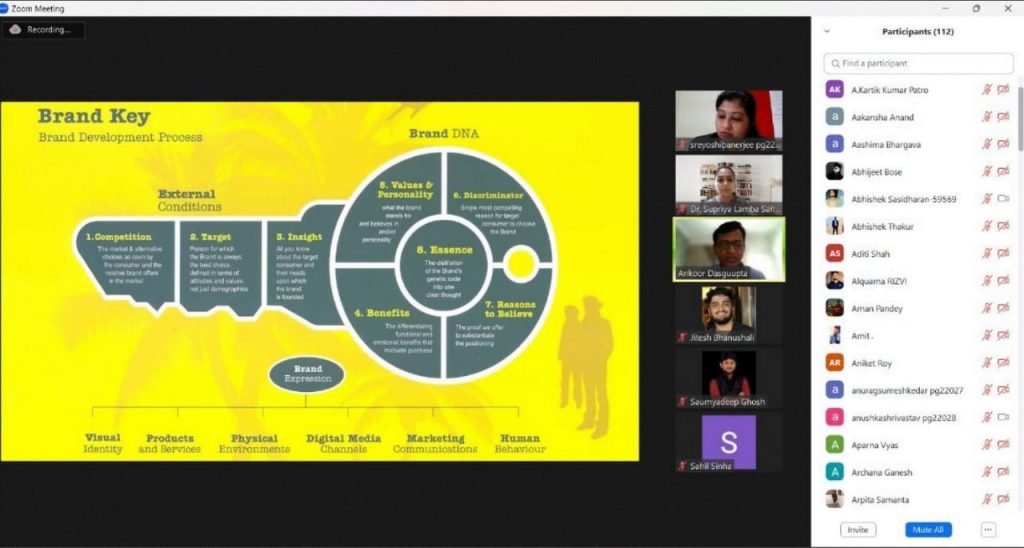1024x548 pixels.
Task: Open the more options ellipsis menu
Action: [988, 530]
